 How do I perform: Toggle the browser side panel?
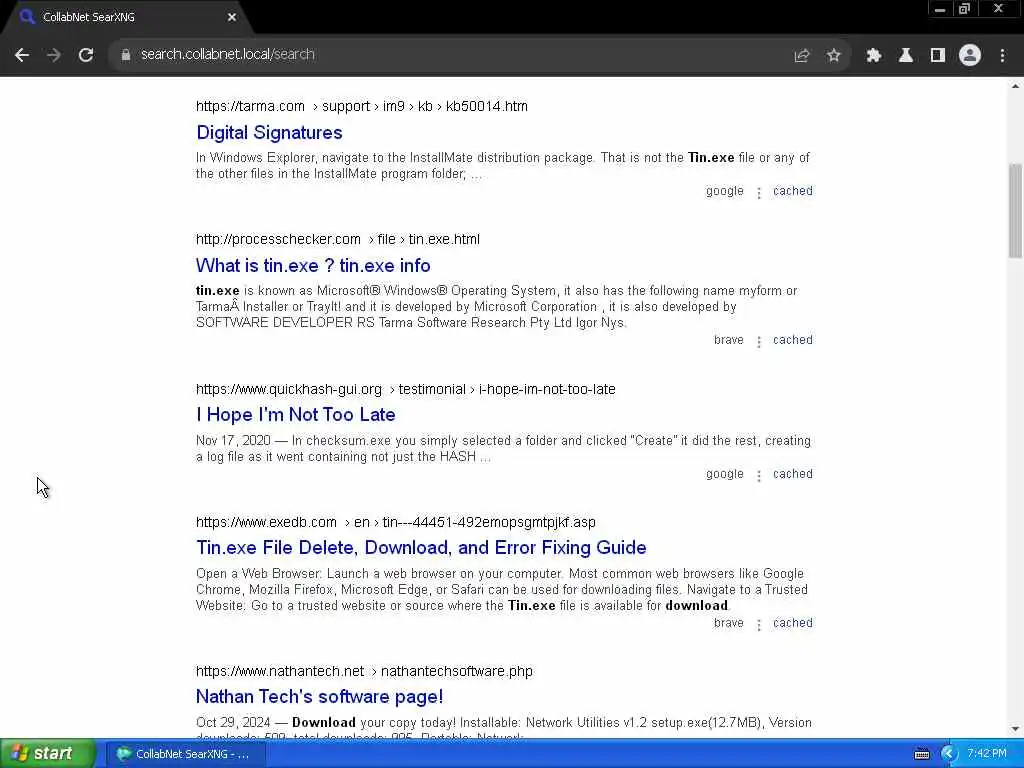coord(937,56)
